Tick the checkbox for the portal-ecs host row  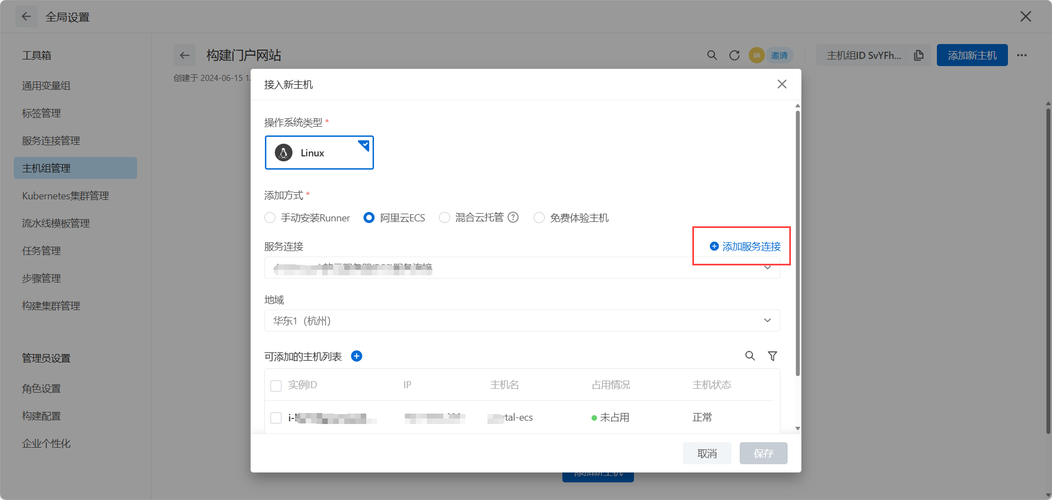click(x=276, y=417)
